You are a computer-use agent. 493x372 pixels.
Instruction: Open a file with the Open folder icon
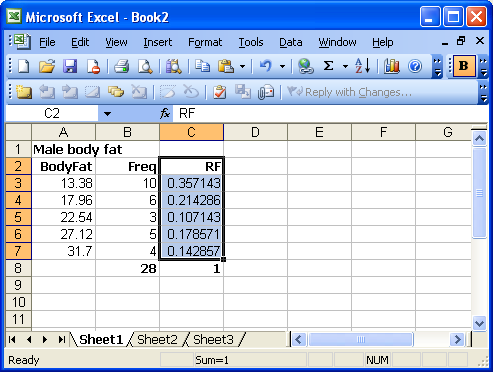[47, 66]
